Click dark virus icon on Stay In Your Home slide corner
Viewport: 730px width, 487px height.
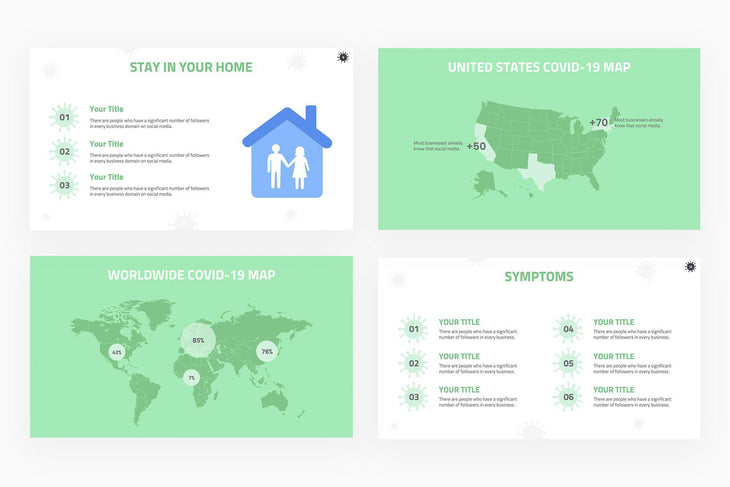(x=343, y=58)
